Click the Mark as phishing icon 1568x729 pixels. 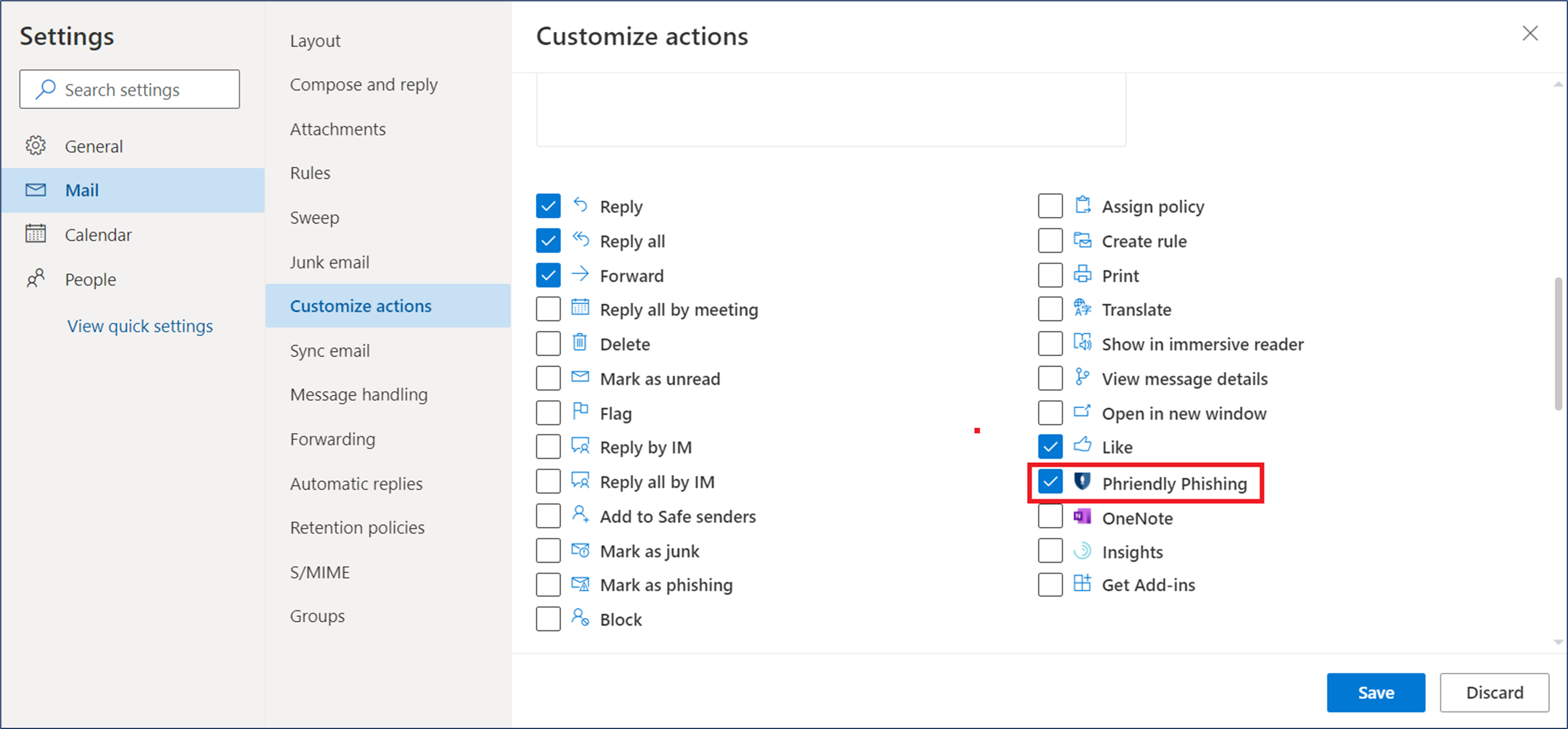tap(580, 584)
